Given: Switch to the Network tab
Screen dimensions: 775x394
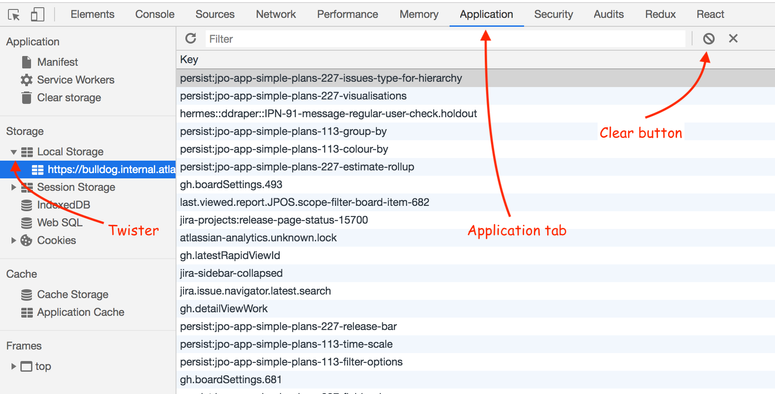Looking at the screenshot, I should (x=276, y=14).
